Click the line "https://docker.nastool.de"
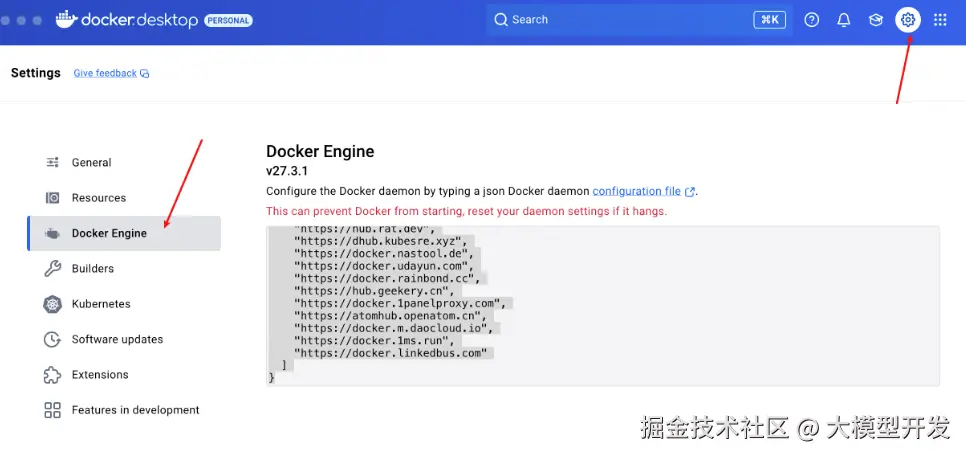966x457 pixels. tap(384, 254)
